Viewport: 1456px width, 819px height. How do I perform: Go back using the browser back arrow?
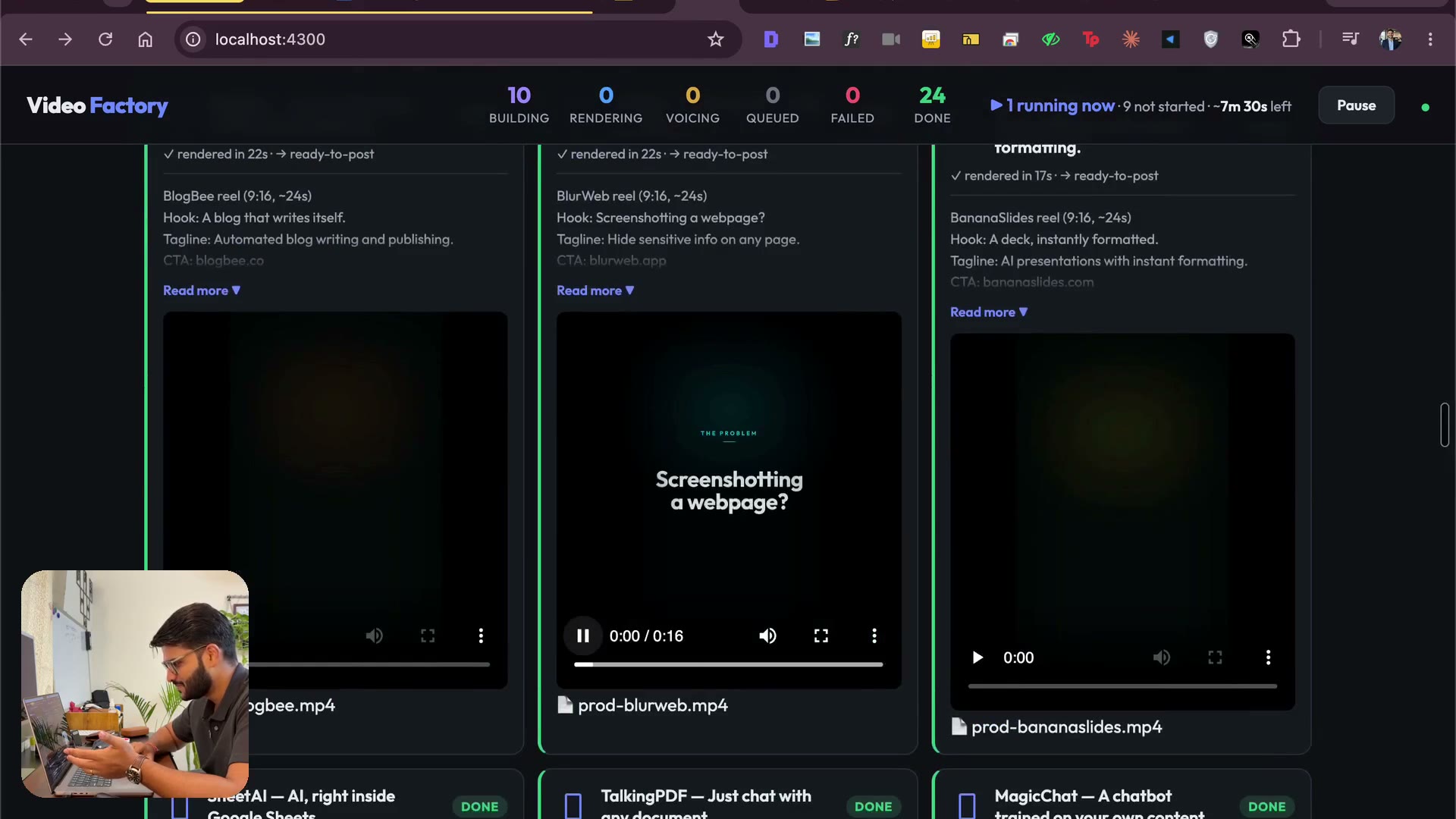(x=26, y=39)
